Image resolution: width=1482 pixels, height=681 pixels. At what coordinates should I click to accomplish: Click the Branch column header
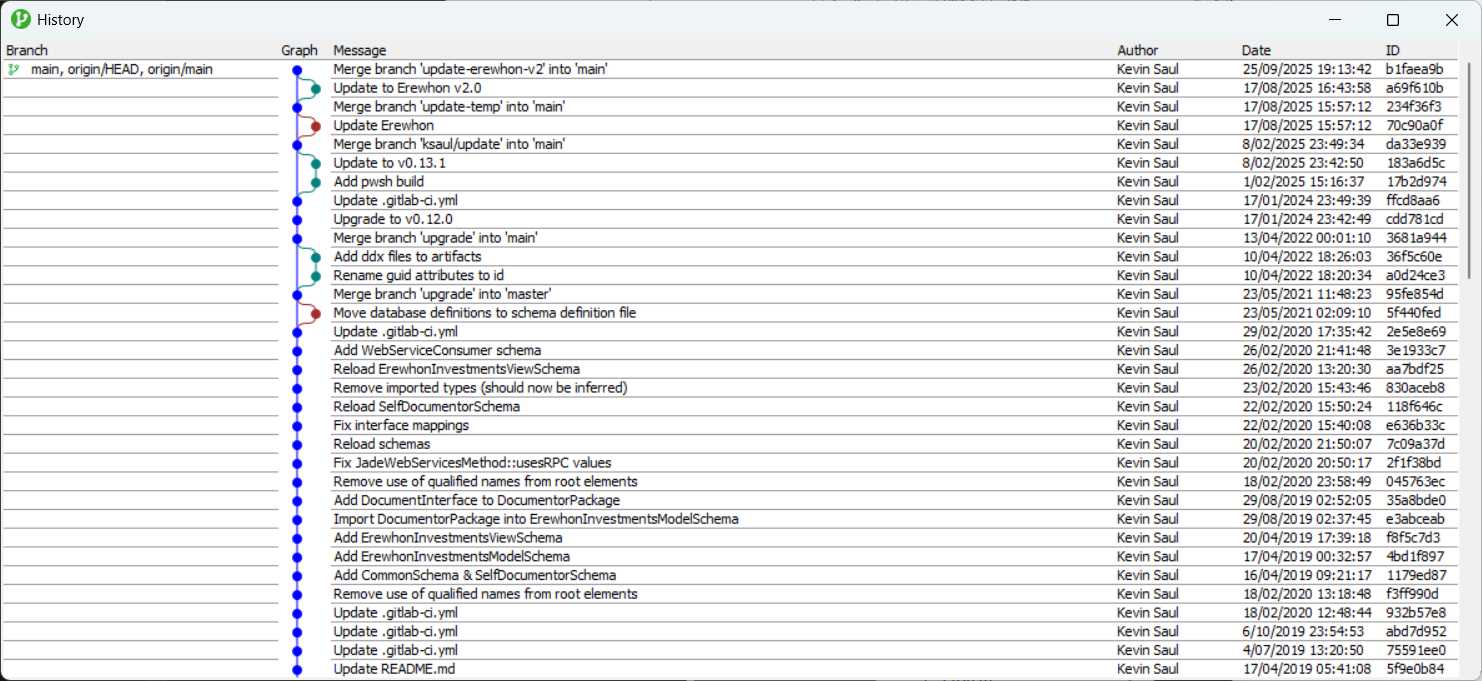pos(27,50)
